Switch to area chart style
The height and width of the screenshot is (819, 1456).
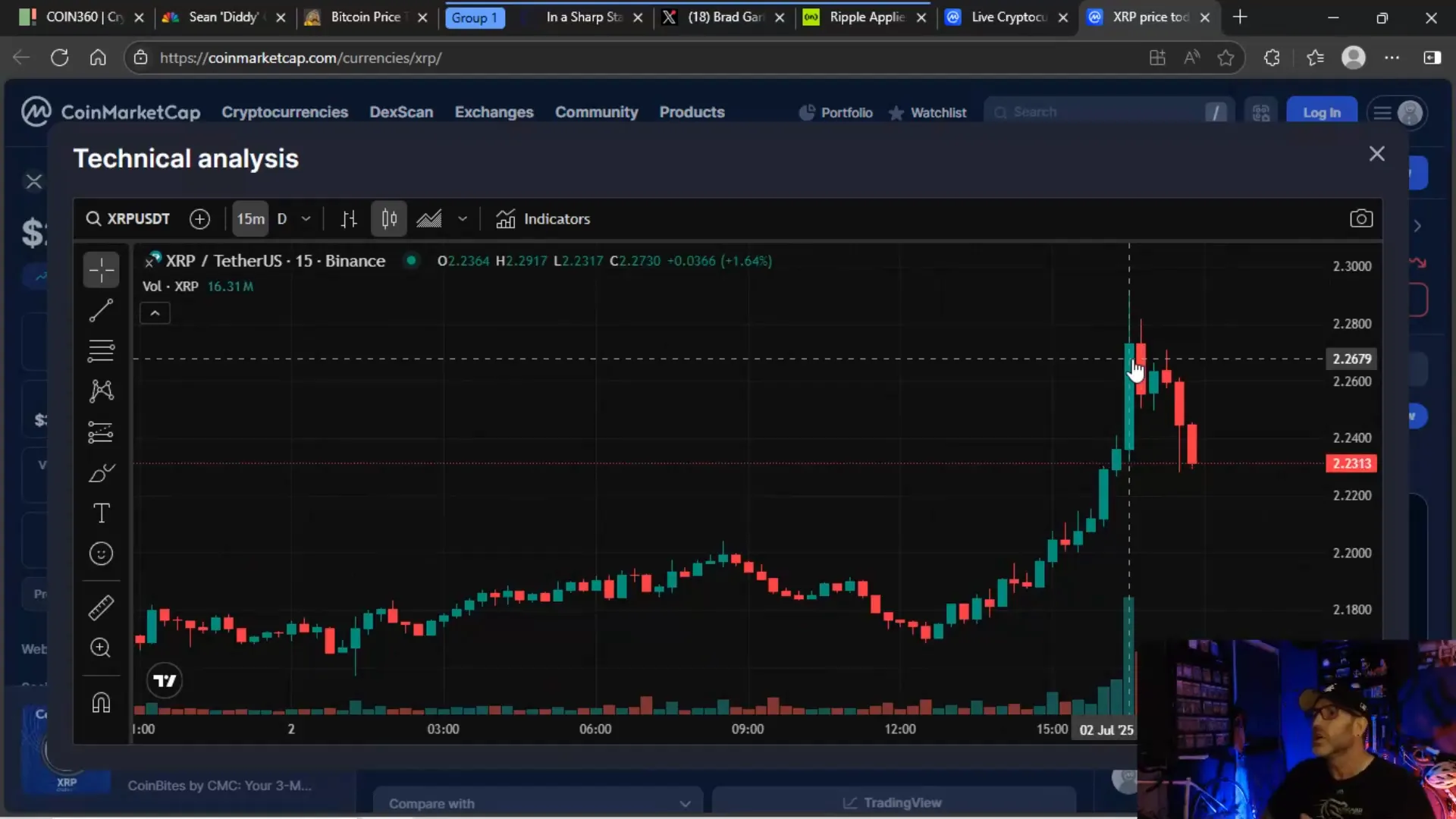point(429,219)
